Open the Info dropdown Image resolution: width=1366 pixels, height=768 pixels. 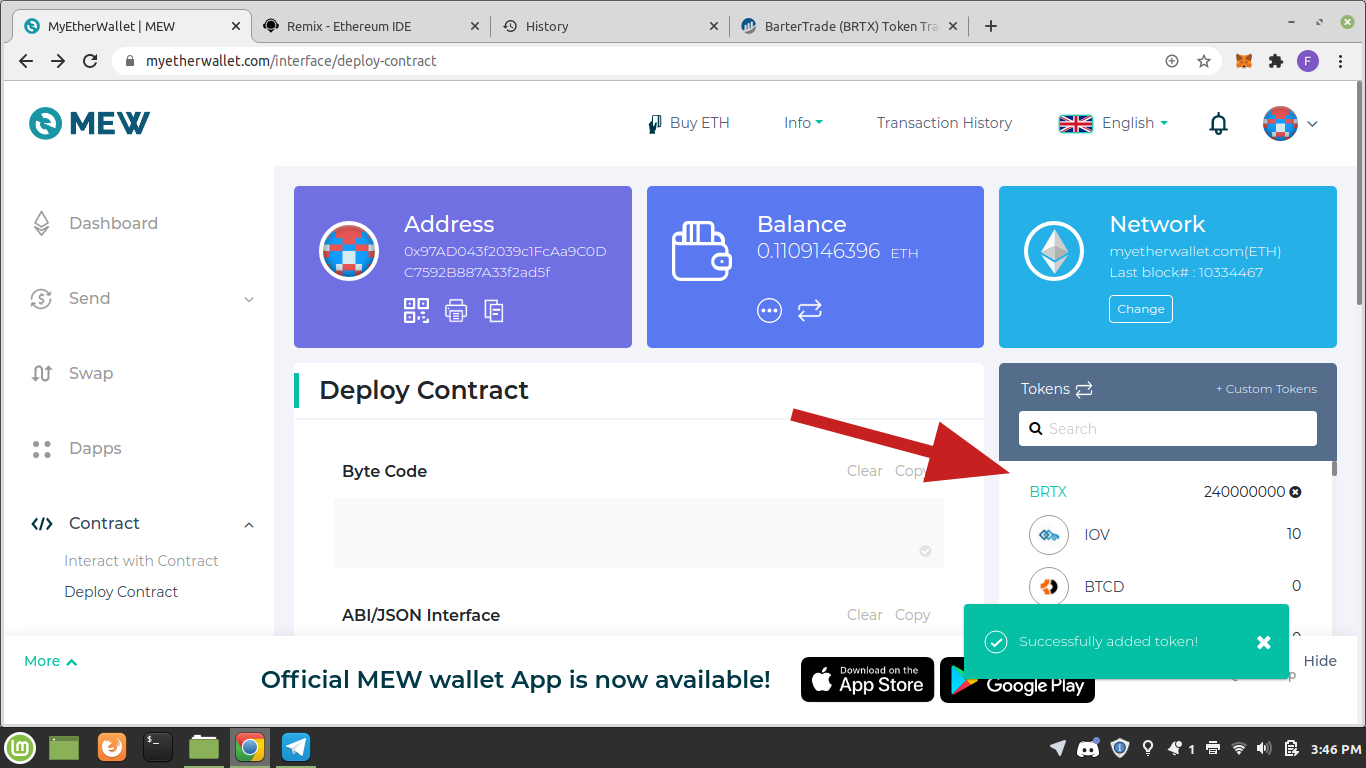803,123
